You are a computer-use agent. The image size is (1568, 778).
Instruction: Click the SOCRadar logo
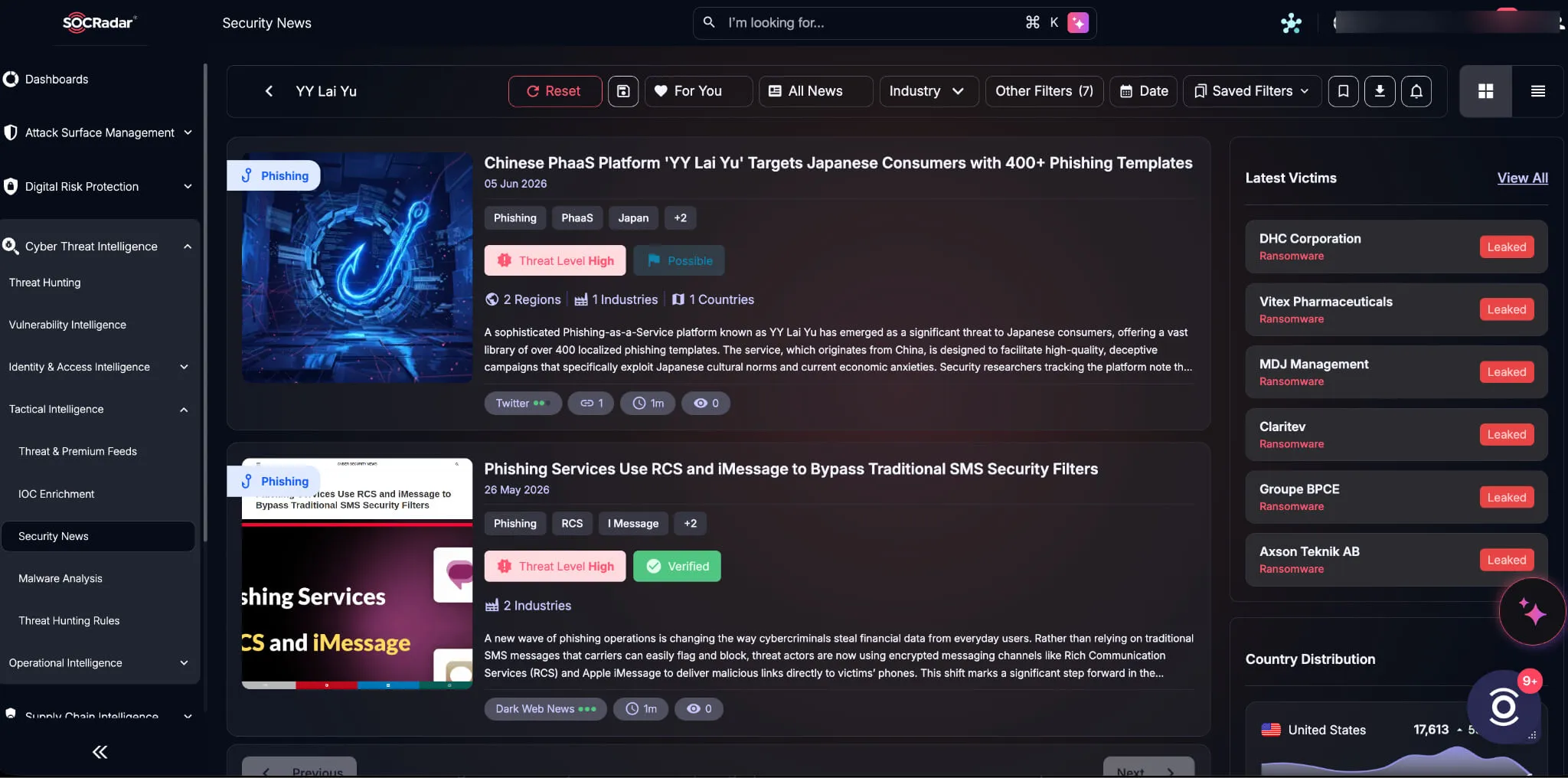(100, 22)
